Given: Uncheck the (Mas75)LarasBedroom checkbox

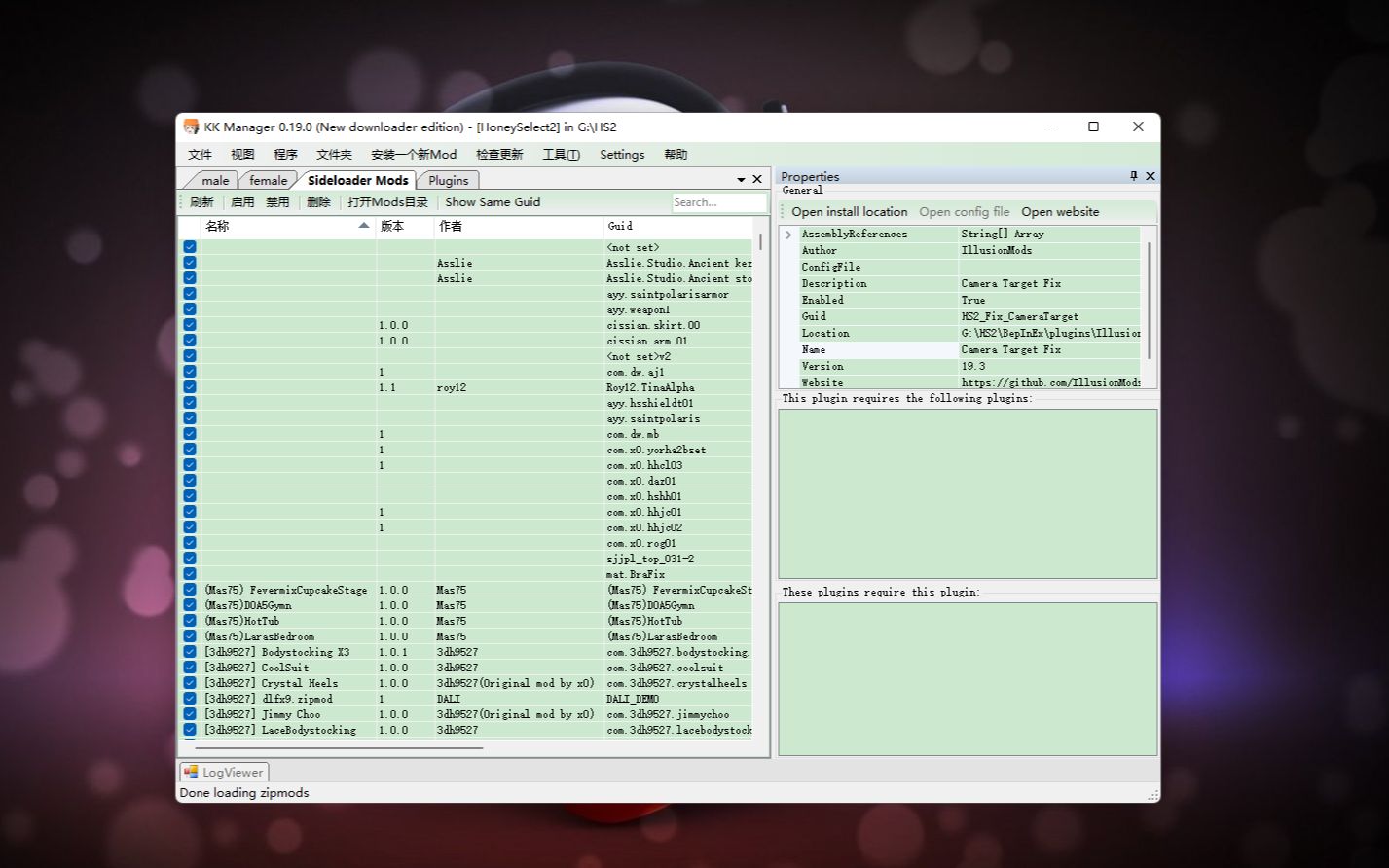Looking at the screenshot, I should tap(190, 636).
